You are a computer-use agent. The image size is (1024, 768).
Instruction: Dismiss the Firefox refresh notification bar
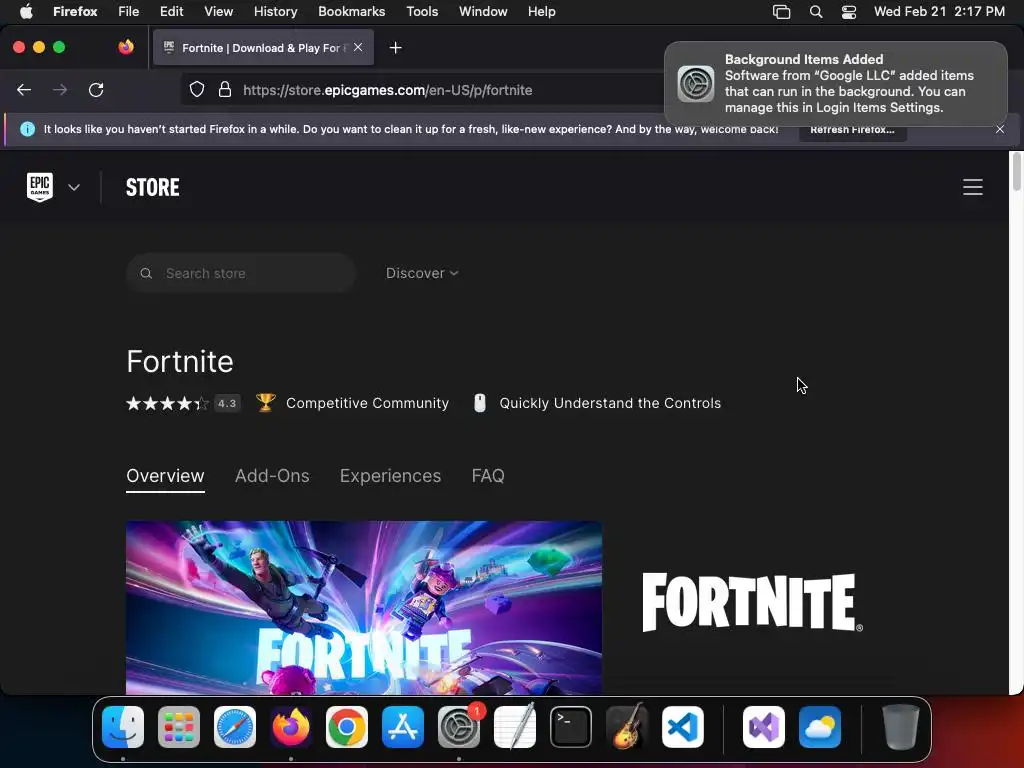1000,129
